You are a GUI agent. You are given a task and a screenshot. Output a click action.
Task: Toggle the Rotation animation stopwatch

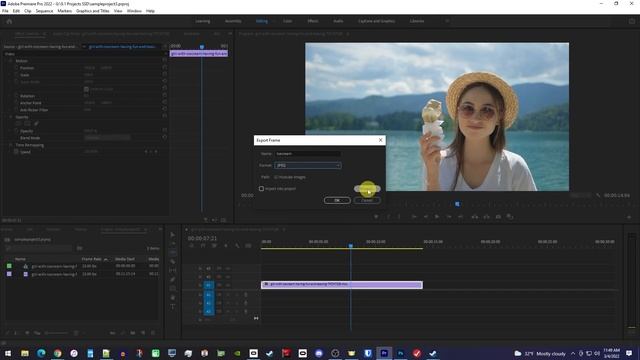click(x=16, y=96)
